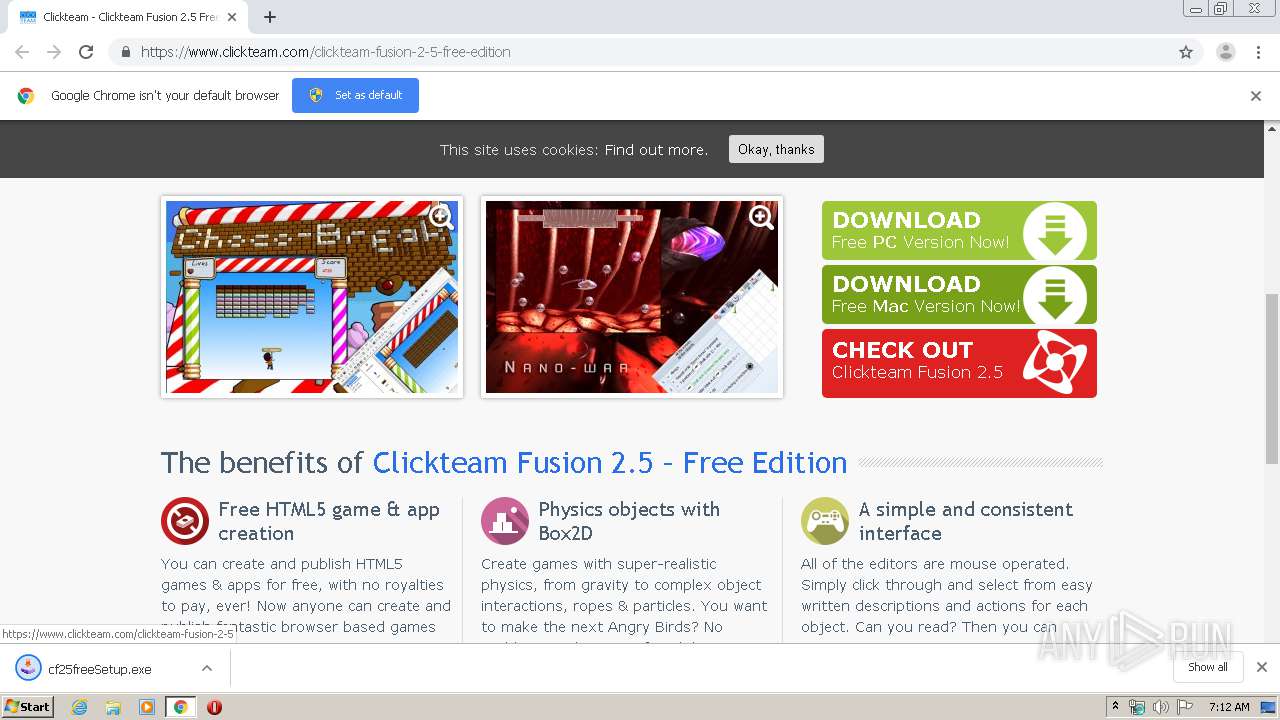Click the game controller interface icon
The width and height of the screenshot is (1280, 720).
click(x=825, y=521)
